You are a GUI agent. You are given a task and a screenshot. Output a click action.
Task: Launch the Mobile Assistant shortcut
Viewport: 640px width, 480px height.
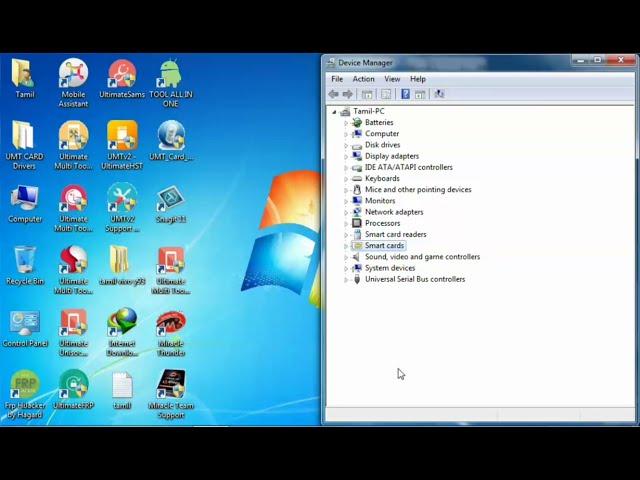[x=73, y=83]
